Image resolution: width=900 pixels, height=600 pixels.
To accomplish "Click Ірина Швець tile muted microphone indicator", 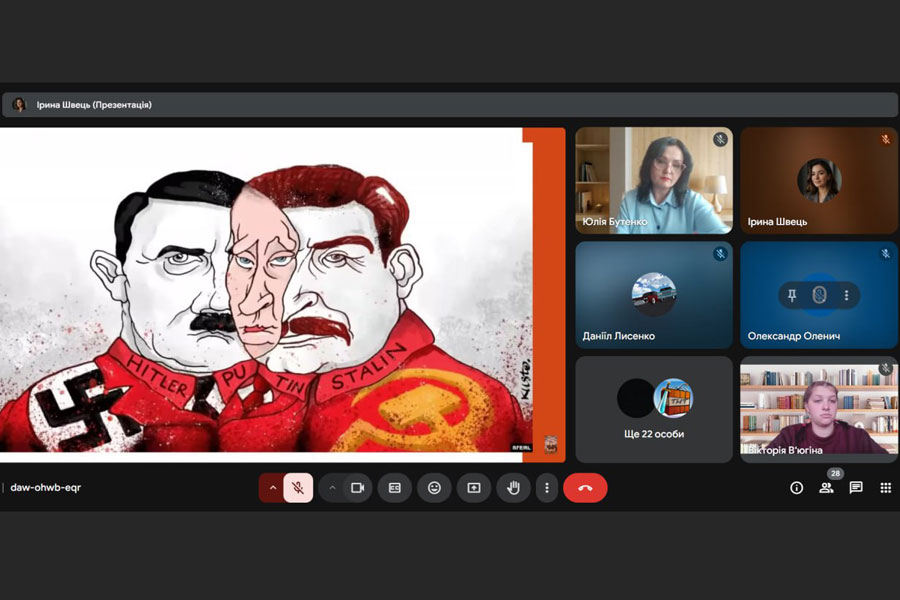I will (x=886, y=139).
